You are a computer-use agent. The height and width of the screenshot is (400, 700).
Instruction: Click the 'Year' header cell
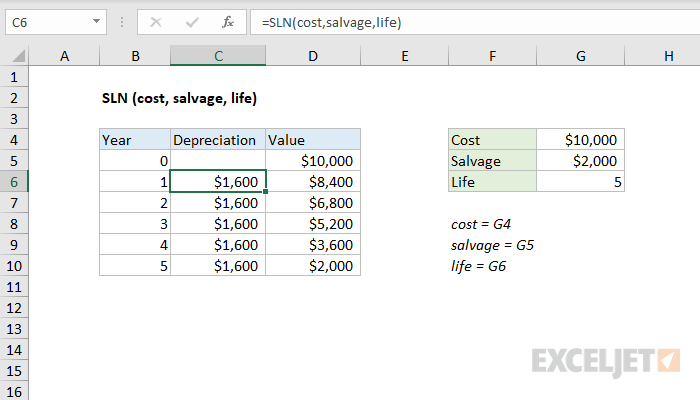point(135,140)
